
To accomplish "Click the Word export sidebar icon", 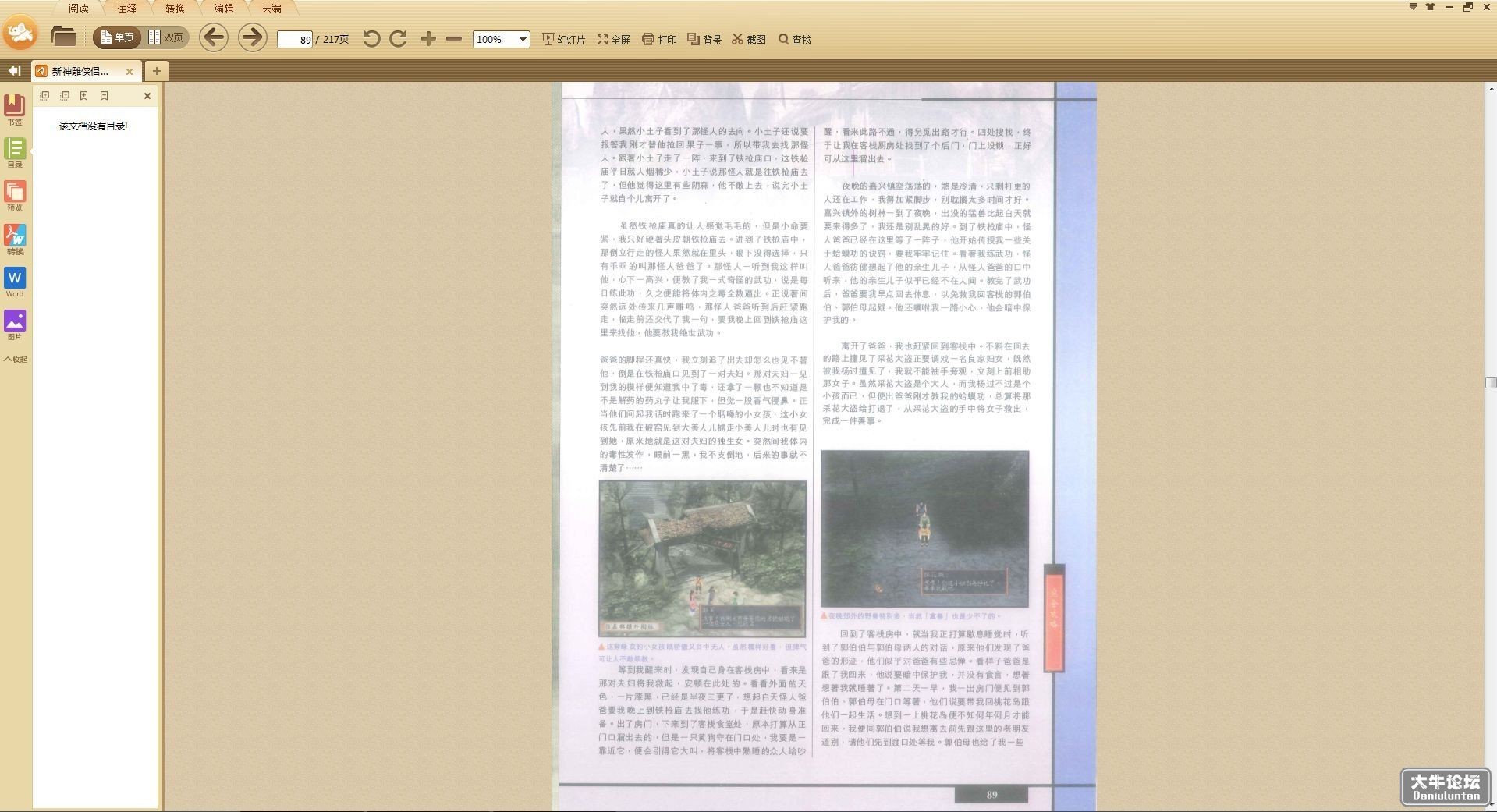I will [15, 282].
